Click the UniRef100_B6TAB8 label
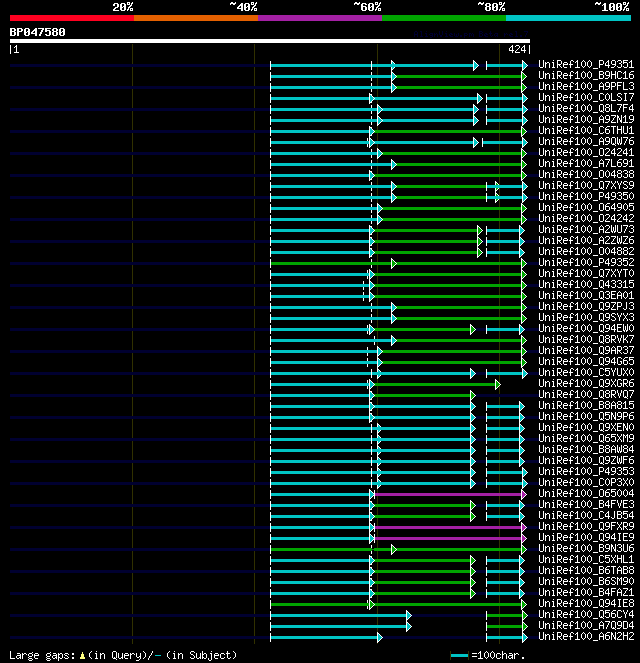The image size is (640, 663). click(x=586, y=570)
